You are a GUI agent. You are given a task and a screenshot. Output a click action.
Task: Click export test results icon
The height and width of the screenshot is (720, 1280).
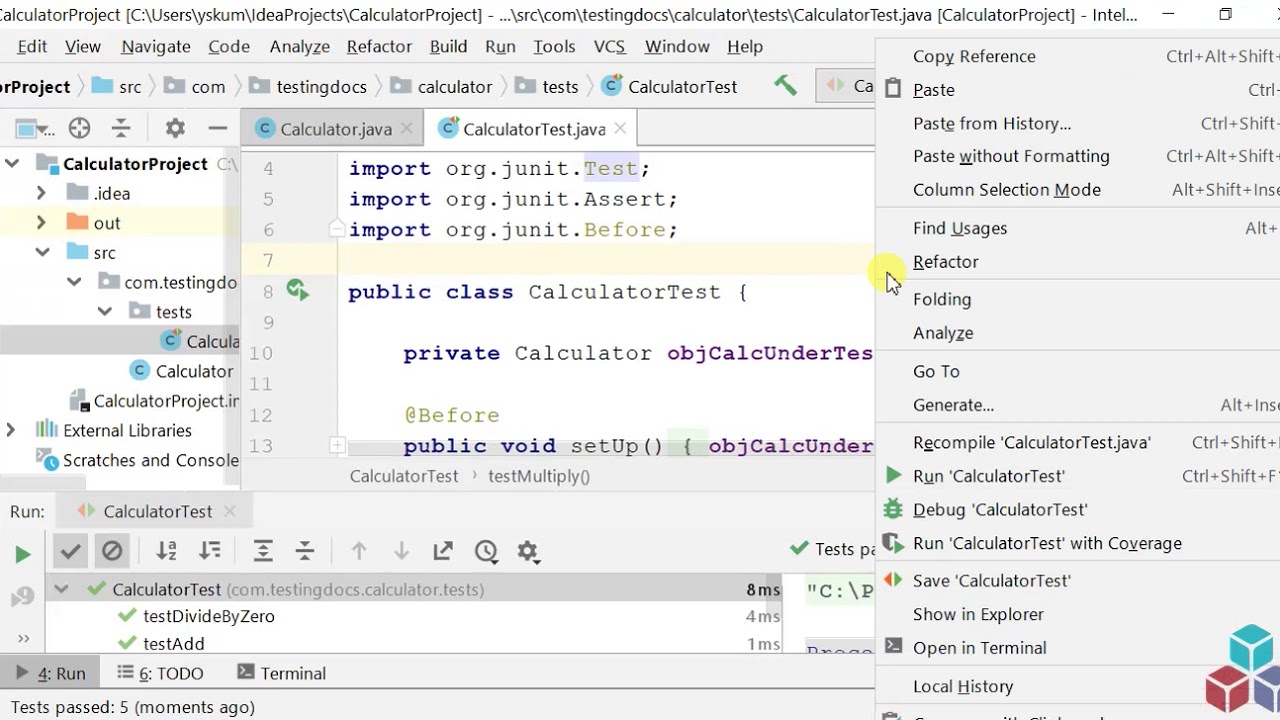(x=443, y=551)
